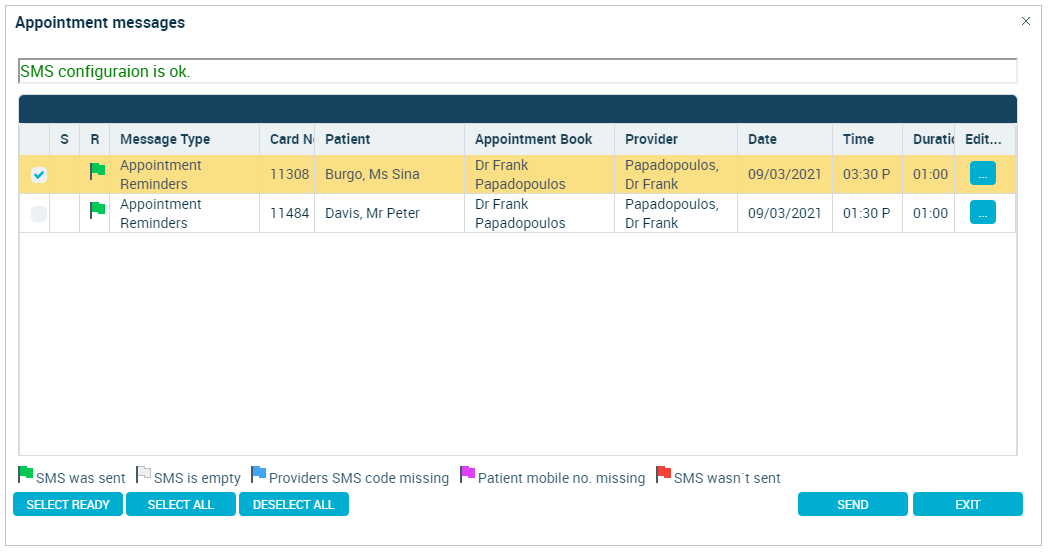Click provider cell in Davis row

(676, 213)
